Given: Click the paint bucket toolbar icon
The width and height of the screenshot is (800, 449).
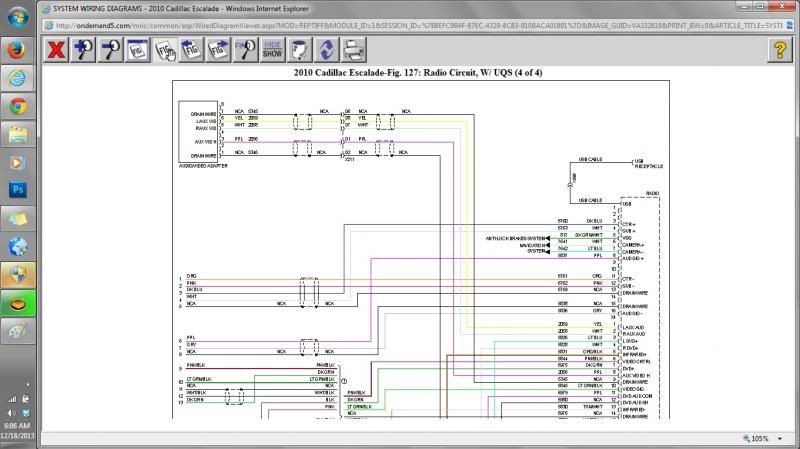Looking at the screenshot, I should (299, 50).
